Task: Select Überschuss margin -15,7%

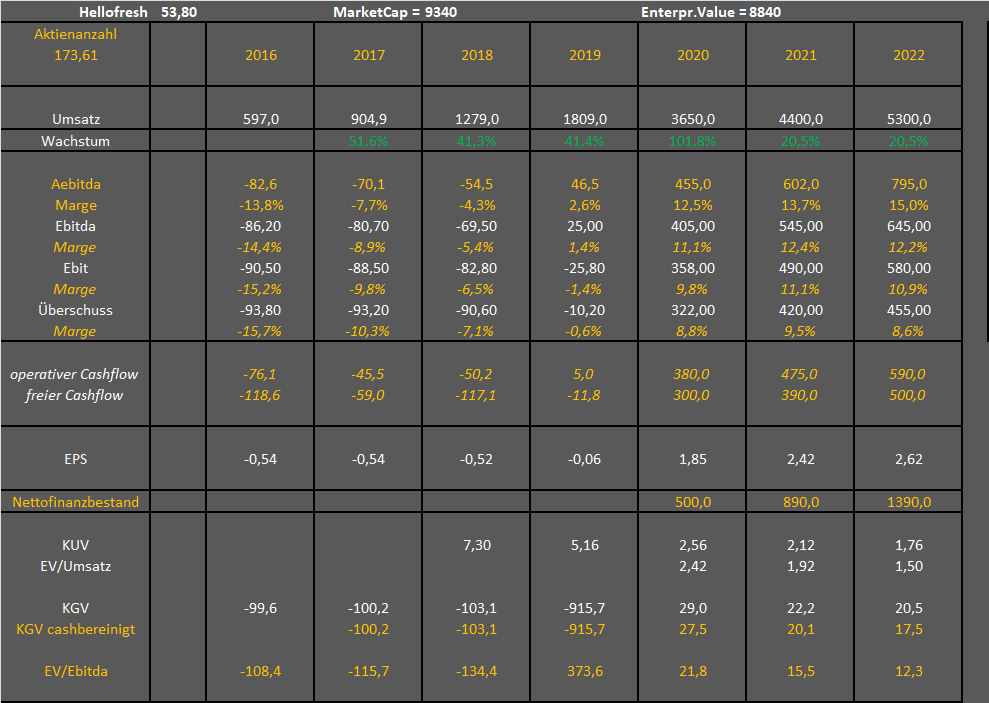Action: click(x=260, y=331)
